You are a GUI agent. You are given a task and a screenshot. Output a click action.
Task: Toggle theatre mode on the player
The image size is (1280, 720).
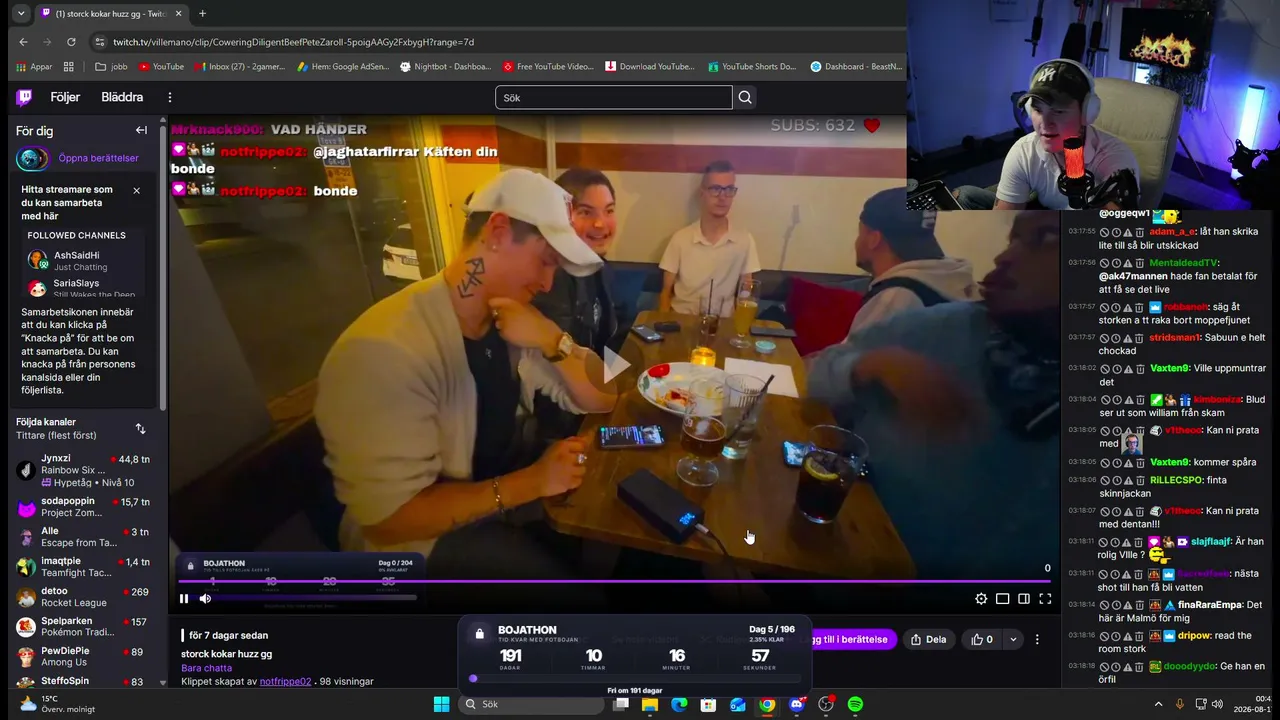tap(1002, 599)
